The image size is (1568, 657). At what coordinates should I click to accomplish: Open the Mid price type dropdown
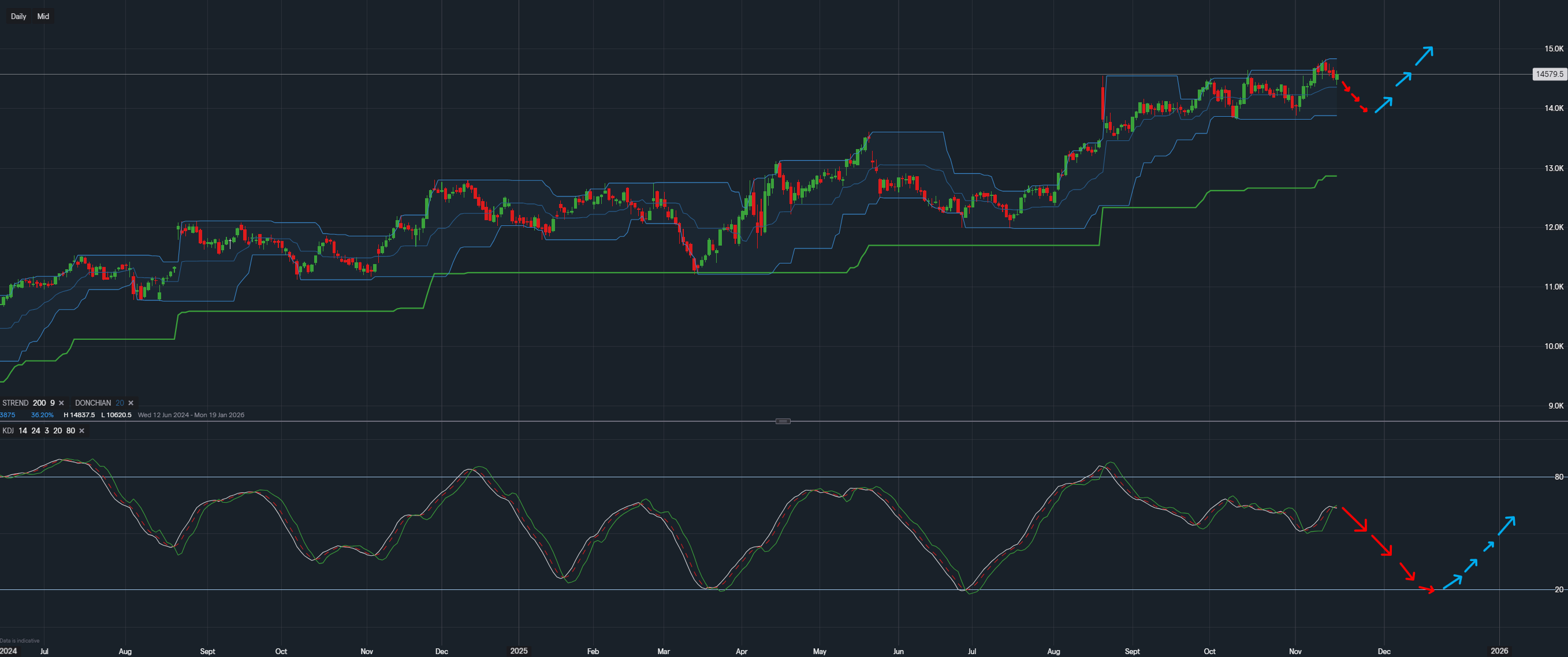43,16
